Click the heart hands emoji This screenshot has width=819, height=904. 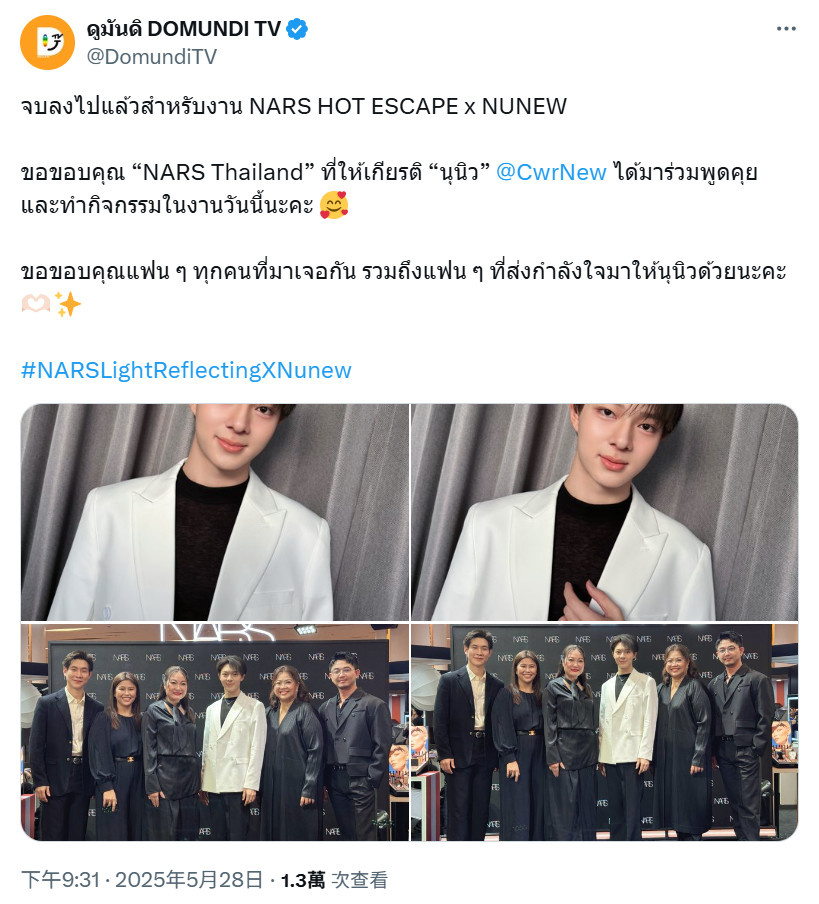tap(36, 304)
